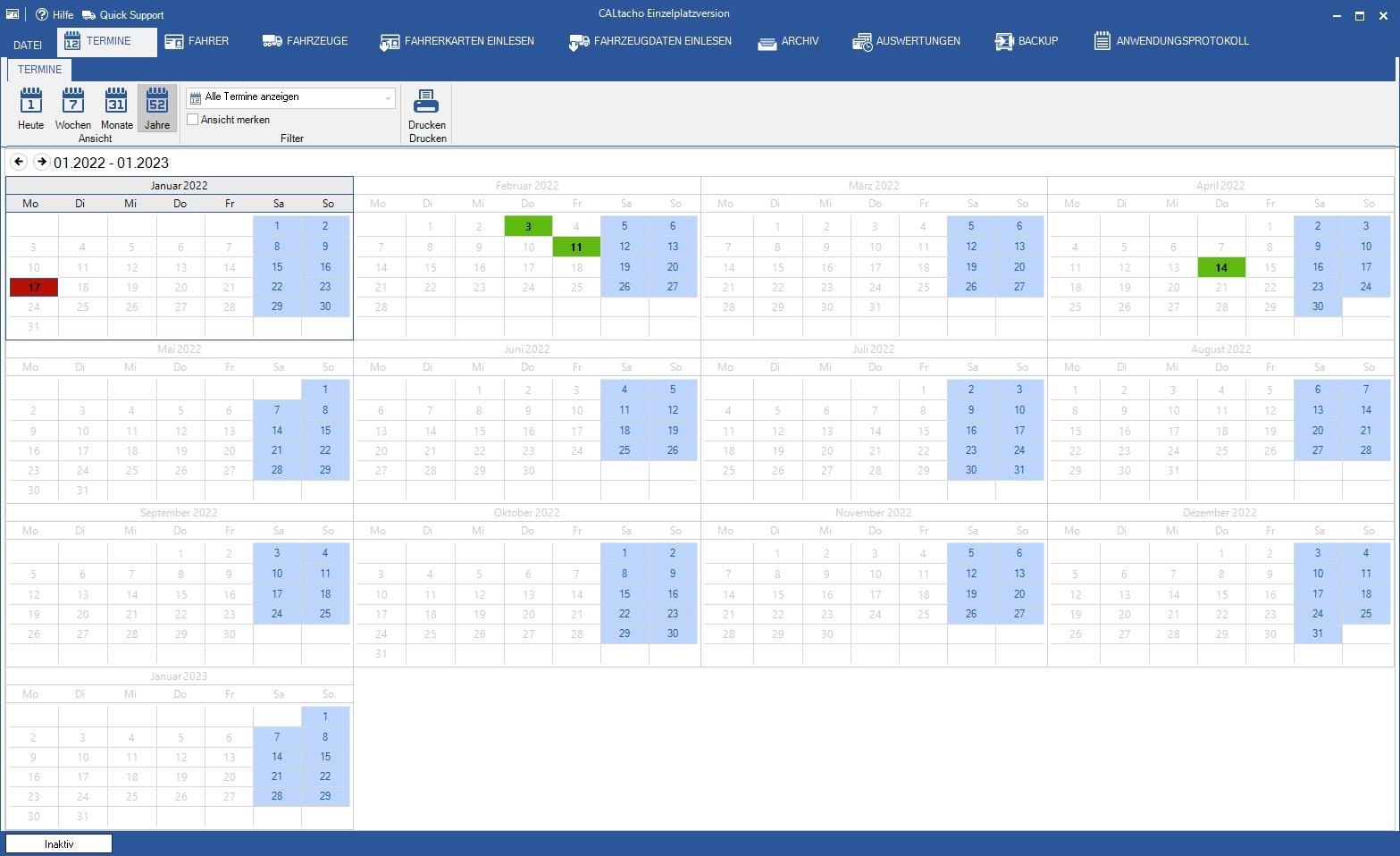
Task: Open the Auswertungen tab
Action: [906, 41]
